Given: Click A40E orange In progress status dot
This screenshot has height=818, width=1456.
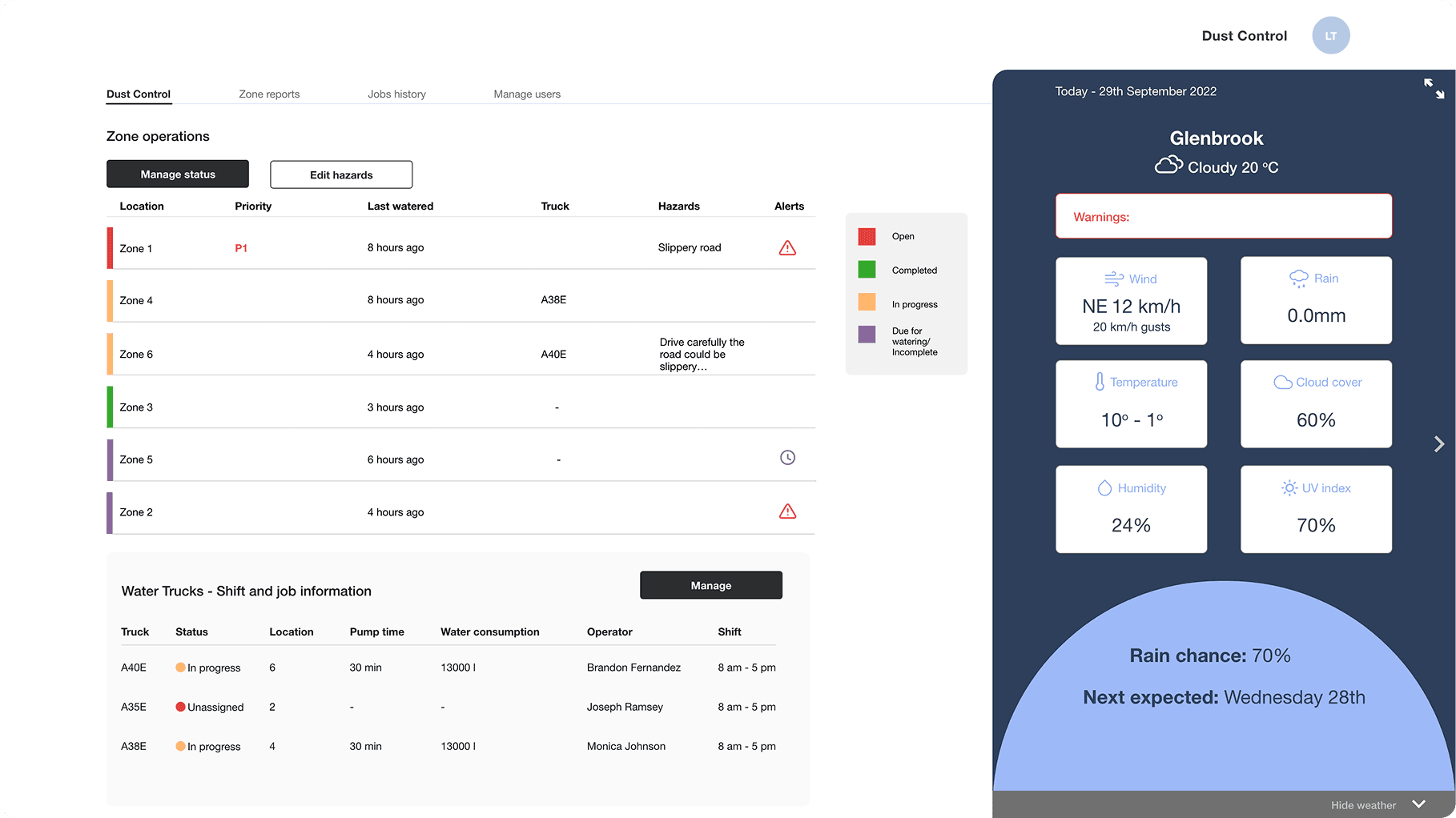Looking at the screenshot, I should click(x=180, y=668).
